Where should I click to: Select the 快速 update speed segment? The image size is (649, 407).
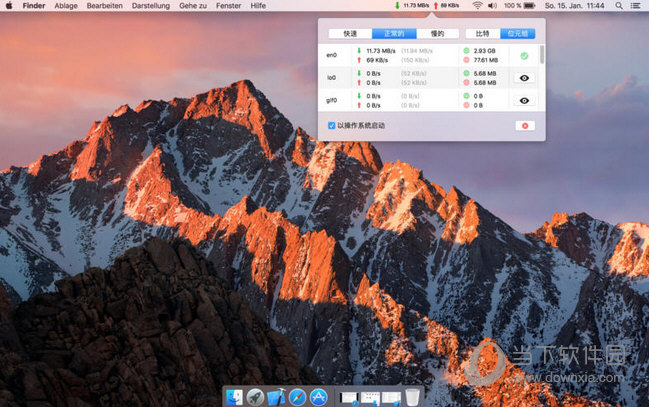[349, 33]
